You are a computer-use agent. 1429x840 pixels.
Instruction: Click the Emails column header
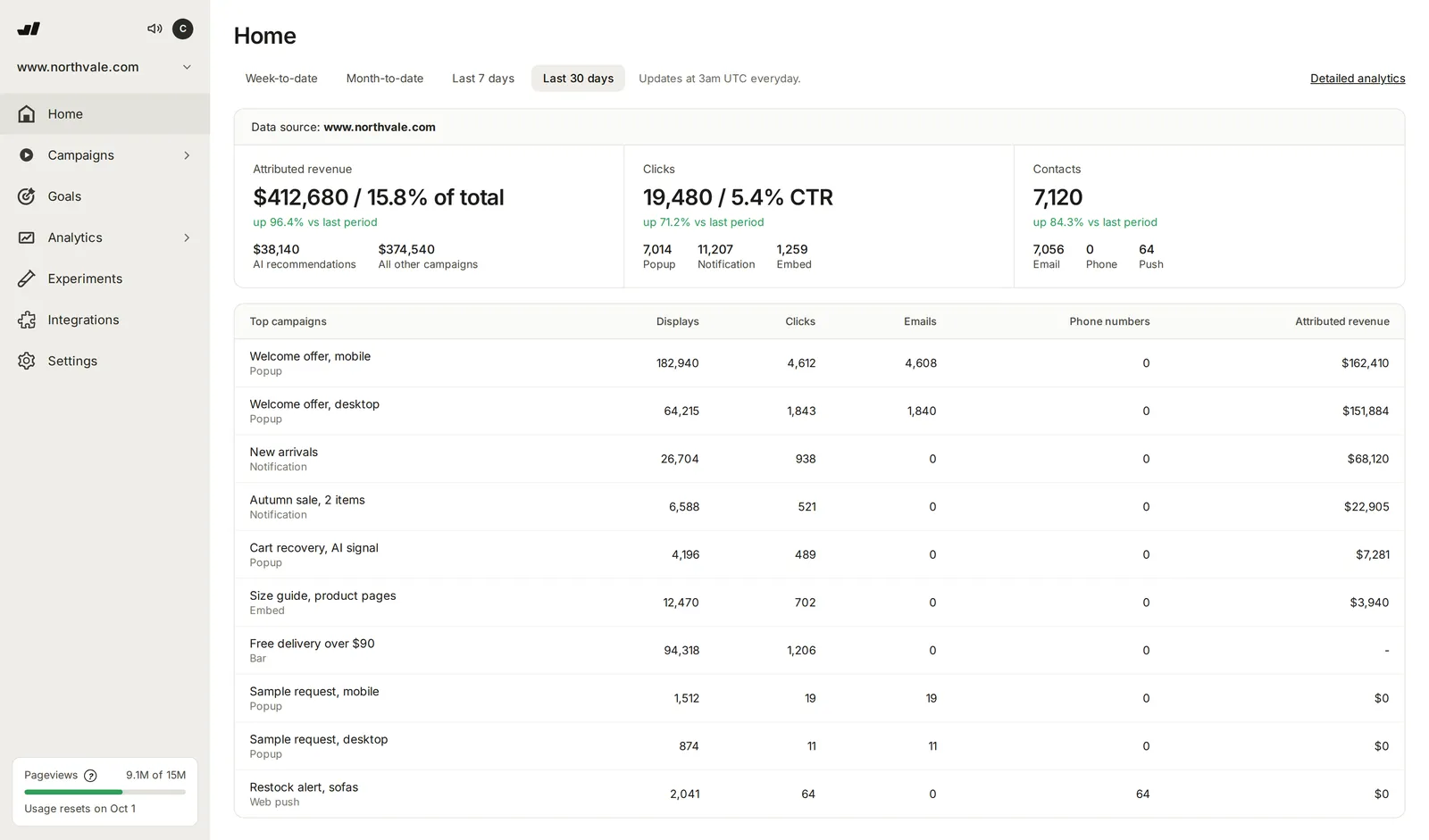[920, 321]
